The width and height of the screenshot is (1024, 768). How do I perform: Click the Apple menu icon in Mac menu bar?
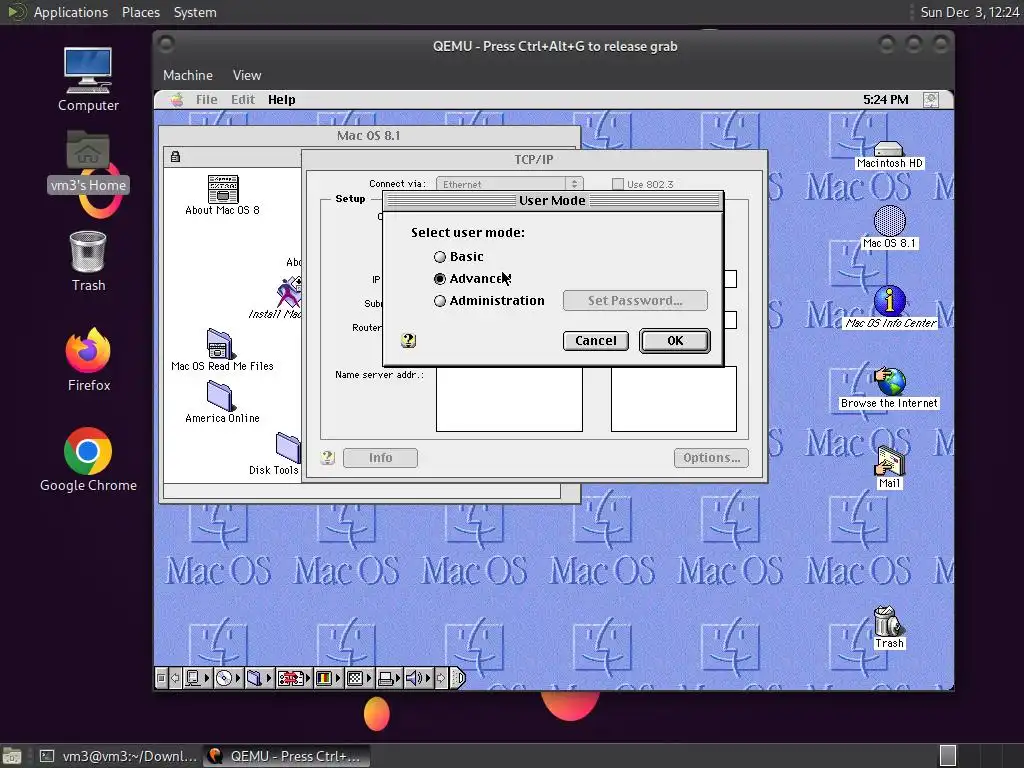[176, 99]
